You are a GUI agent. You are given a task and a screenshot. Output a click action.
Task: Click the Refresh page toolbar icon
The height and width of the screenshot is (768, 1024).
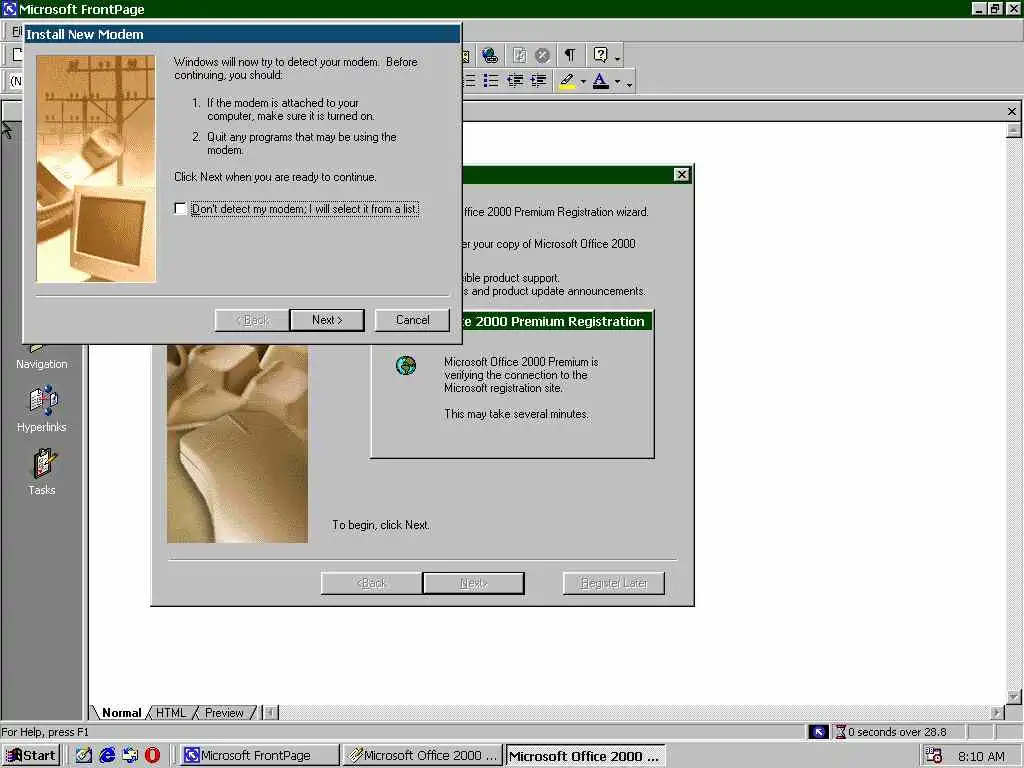(519, 56)
